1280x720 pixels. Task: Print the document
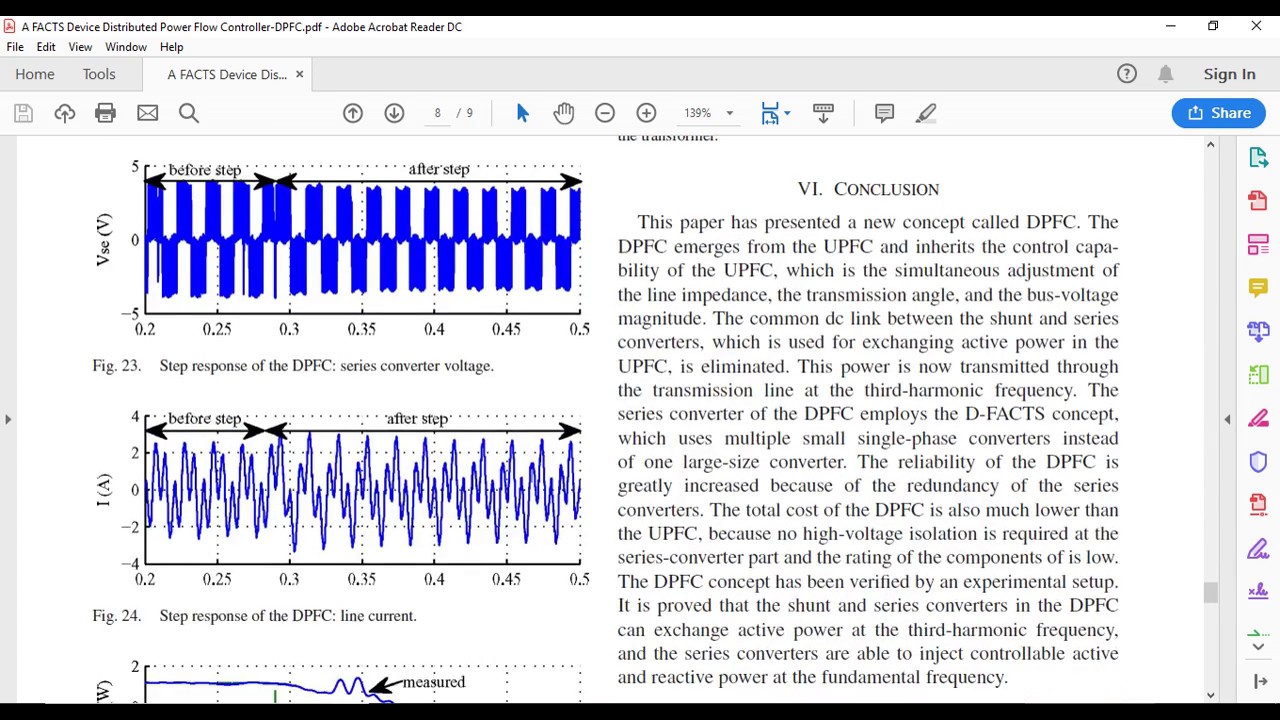[x=105, y=113]
